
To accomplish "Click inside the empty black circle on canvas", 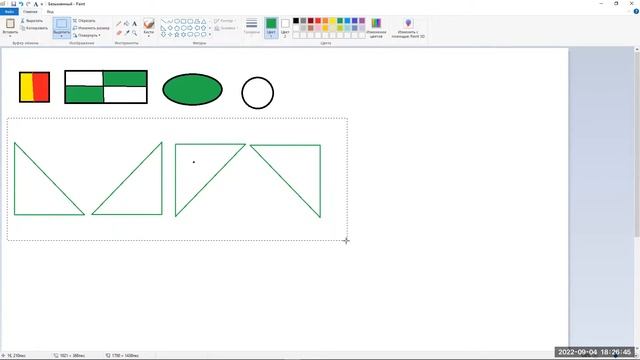I will [258, 93].
